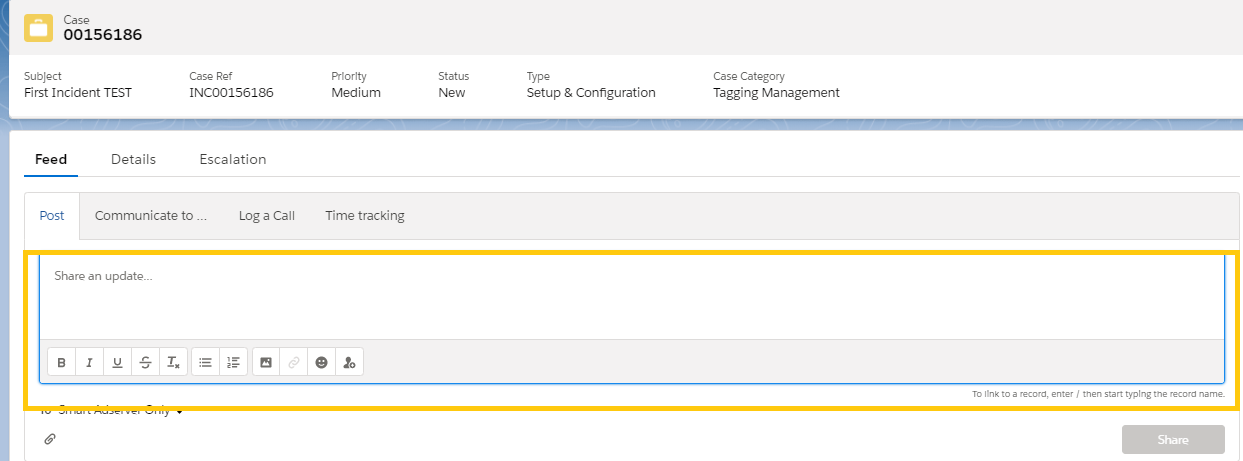
Task: Click the yellow Case briefcase icon
Action: click(x=39, y=28)
